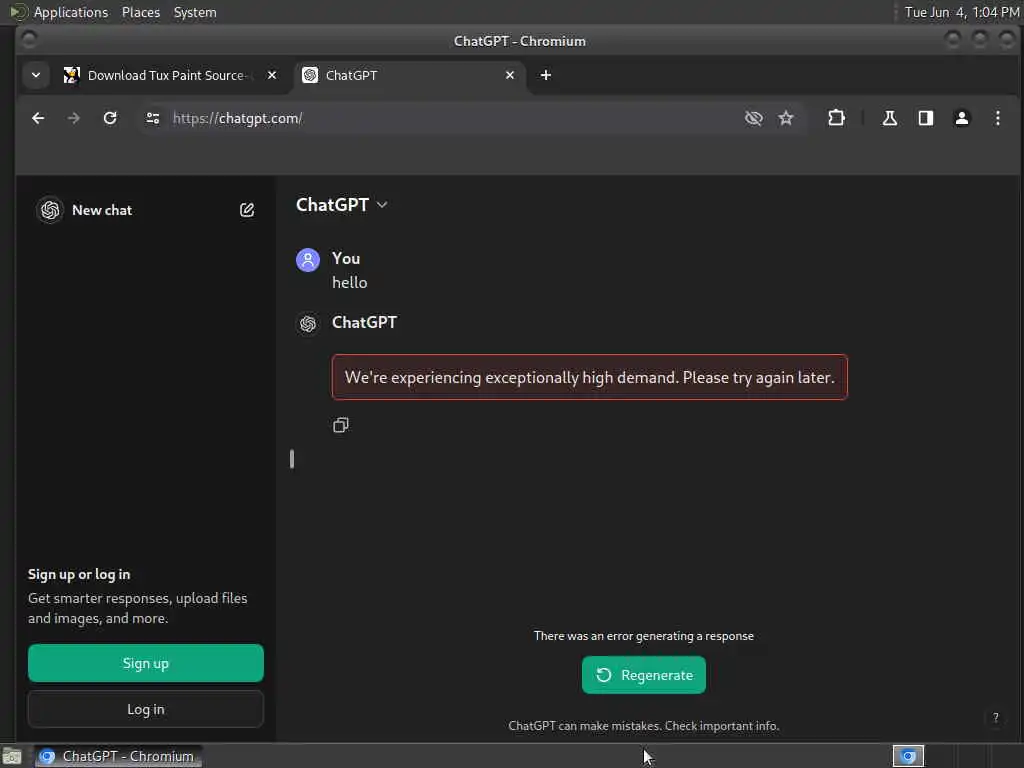Open the Applications menu
1024x768 pixels.
coord(71,12)
